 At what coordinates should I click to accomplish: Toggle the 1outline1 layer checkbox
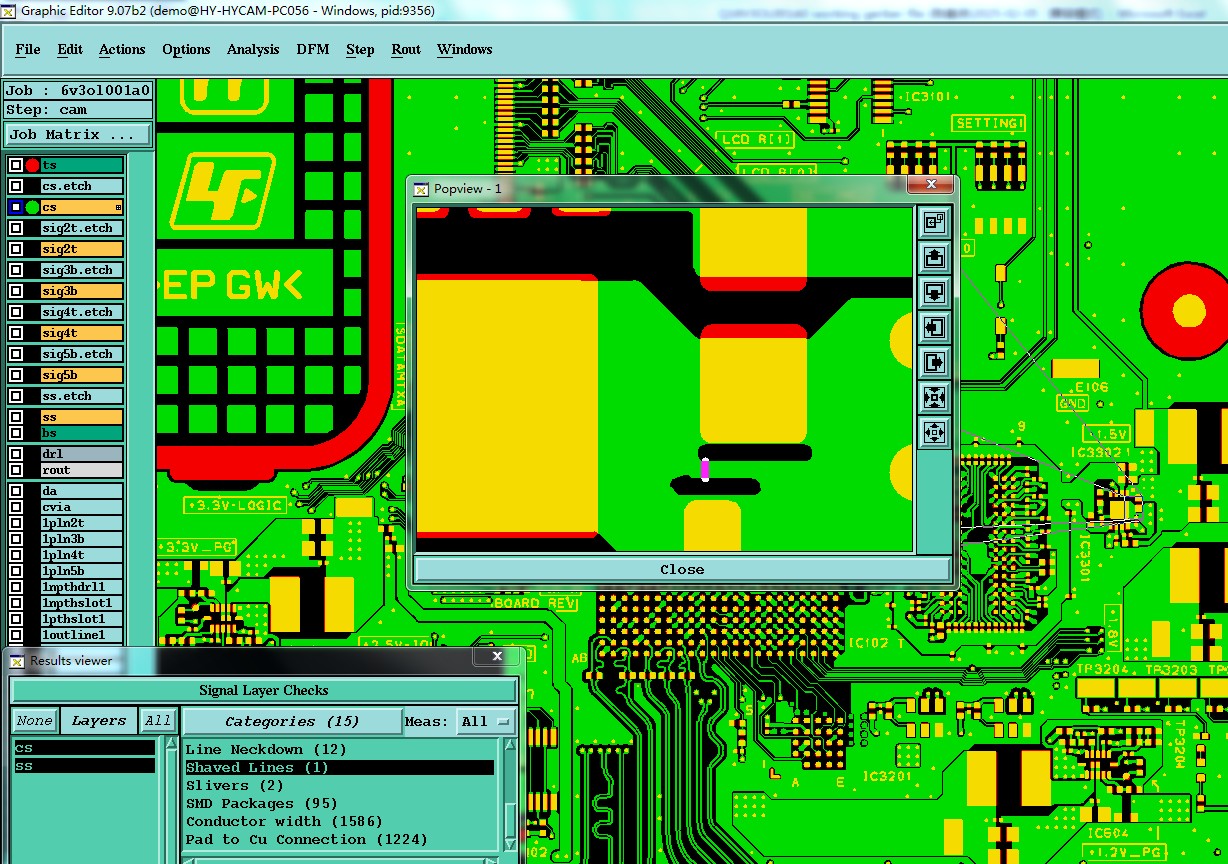pyautogui.click(x=16, y=635)
